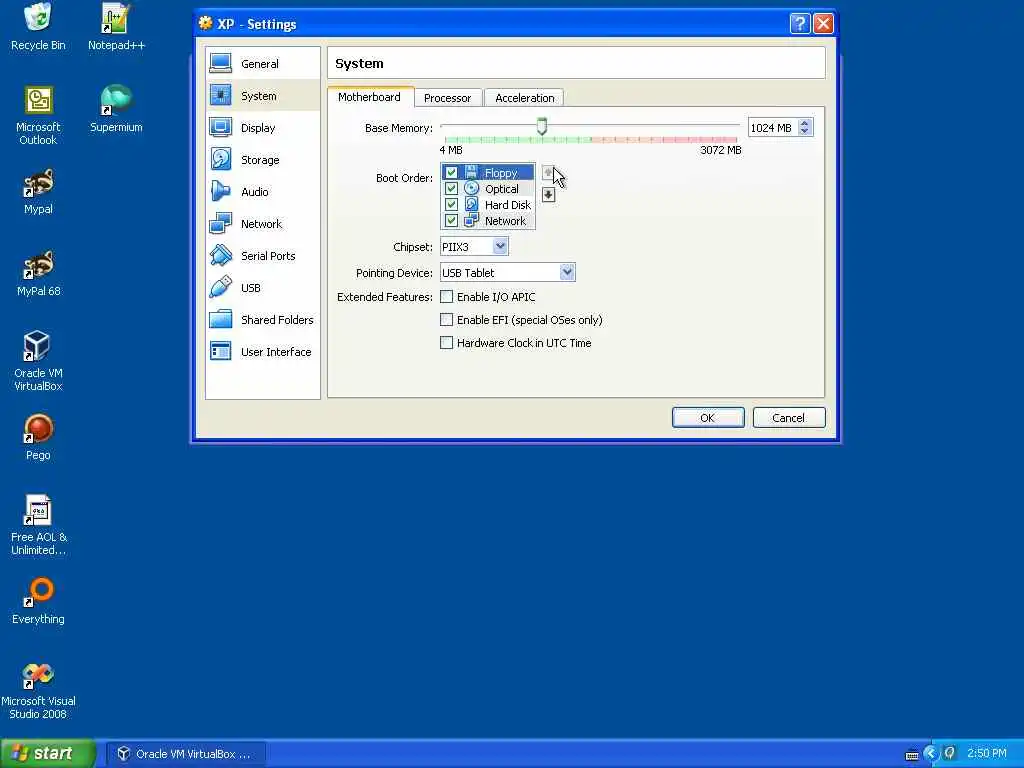
Task: Click Cancel to discard changes
Action: pyautogui.click(x=789, y=418)
